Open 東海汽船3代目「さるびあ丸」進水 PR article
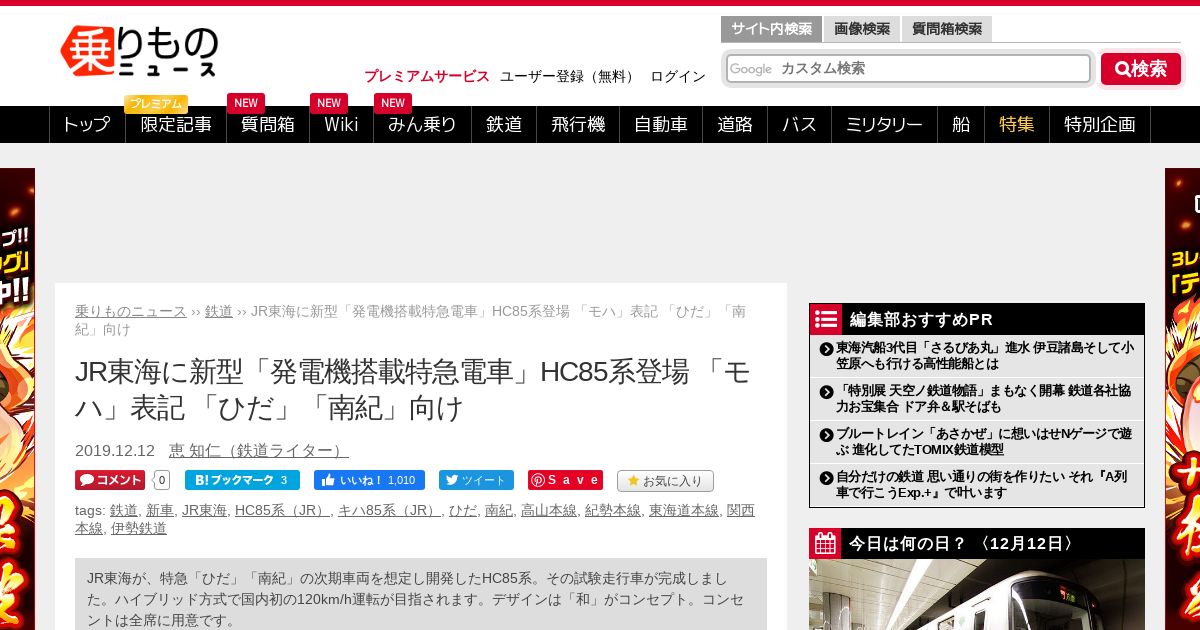Image resolution: width=1200 pixels, height=630 pixels. click(985, 355)
